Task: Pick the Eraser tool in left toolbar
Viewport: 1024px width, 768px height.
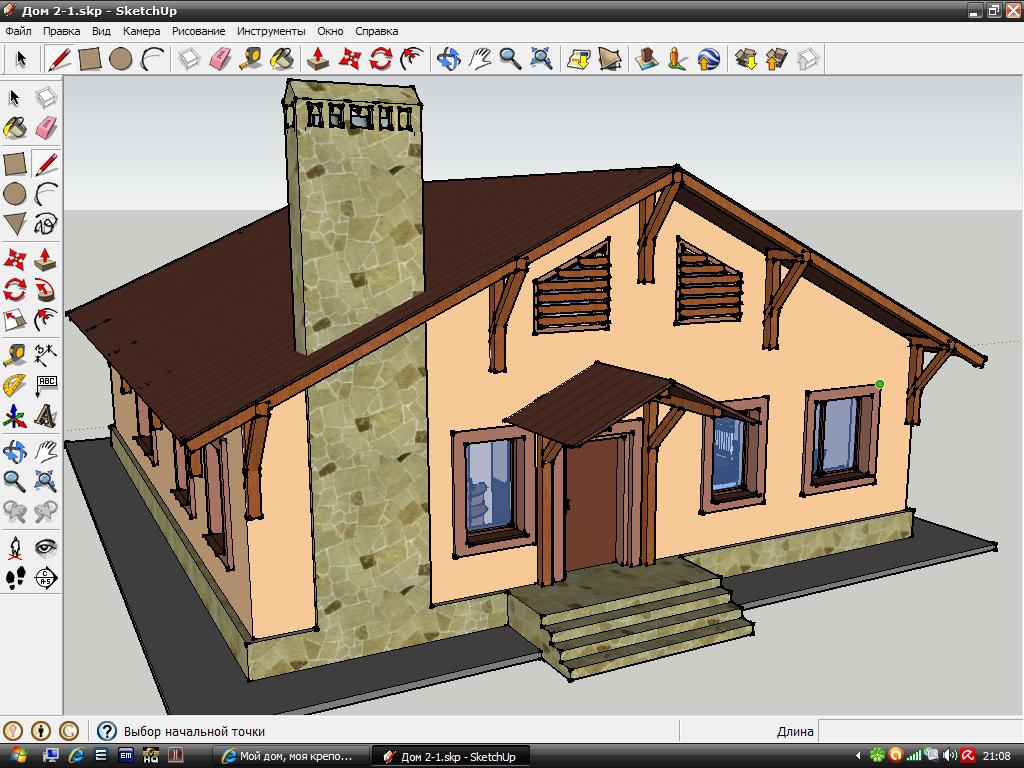Action: pyautogui.click(x=46, y=127)
